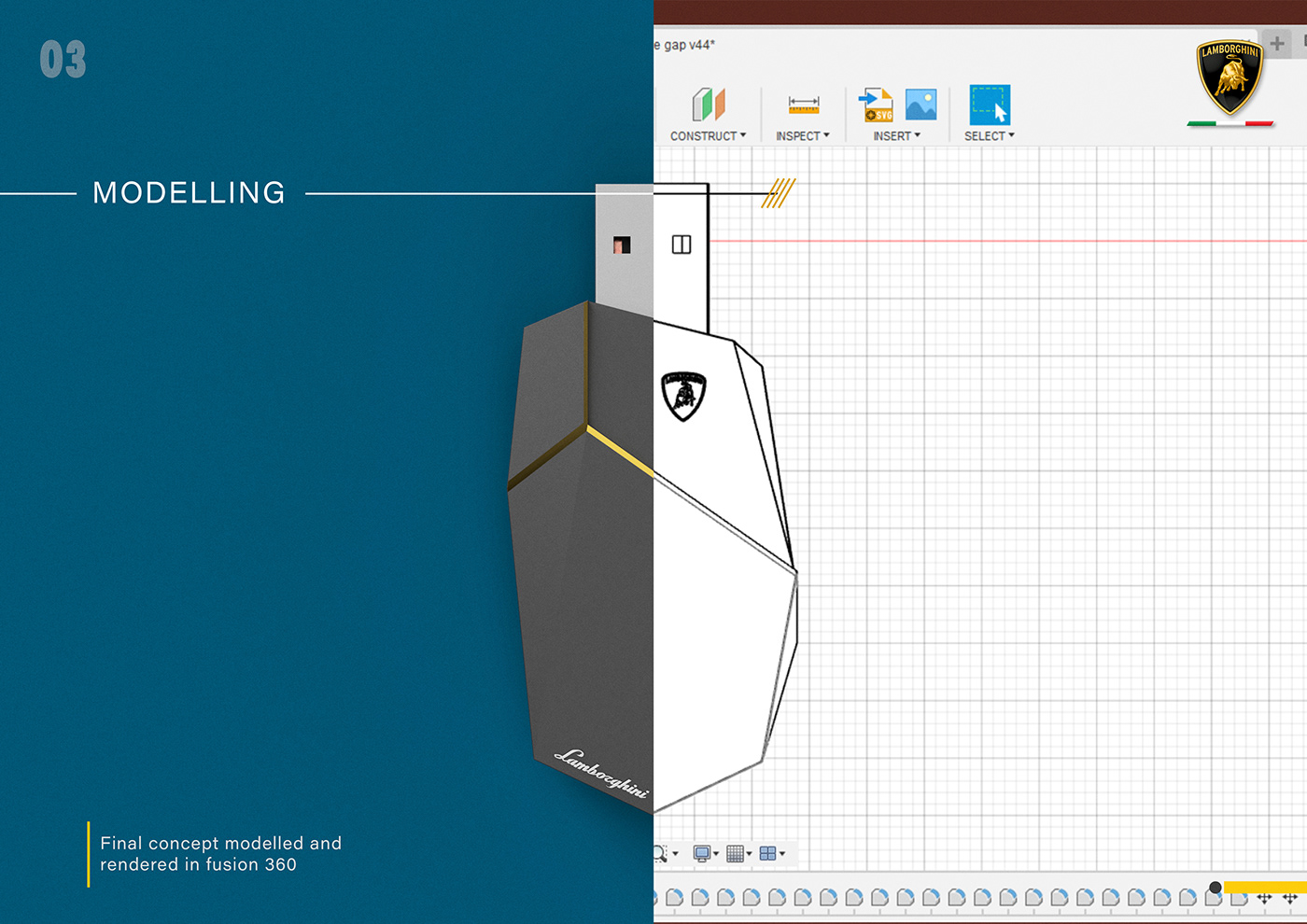This screenshot has width=1307, height=924.
Task: Switch to the 'gap v44*' document tab
Action: (685, 45)
